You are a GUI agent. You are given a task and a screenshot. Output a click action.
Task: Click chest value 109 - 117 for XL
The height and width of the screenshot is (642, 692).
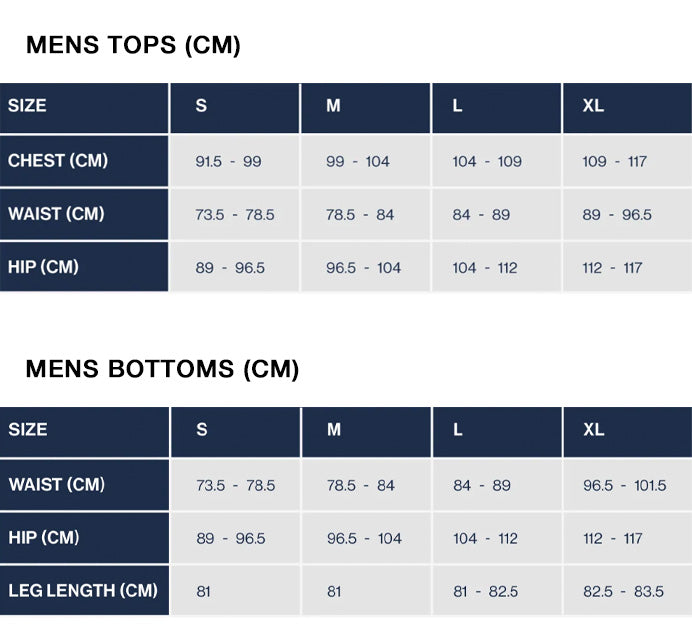coord(627,161)
